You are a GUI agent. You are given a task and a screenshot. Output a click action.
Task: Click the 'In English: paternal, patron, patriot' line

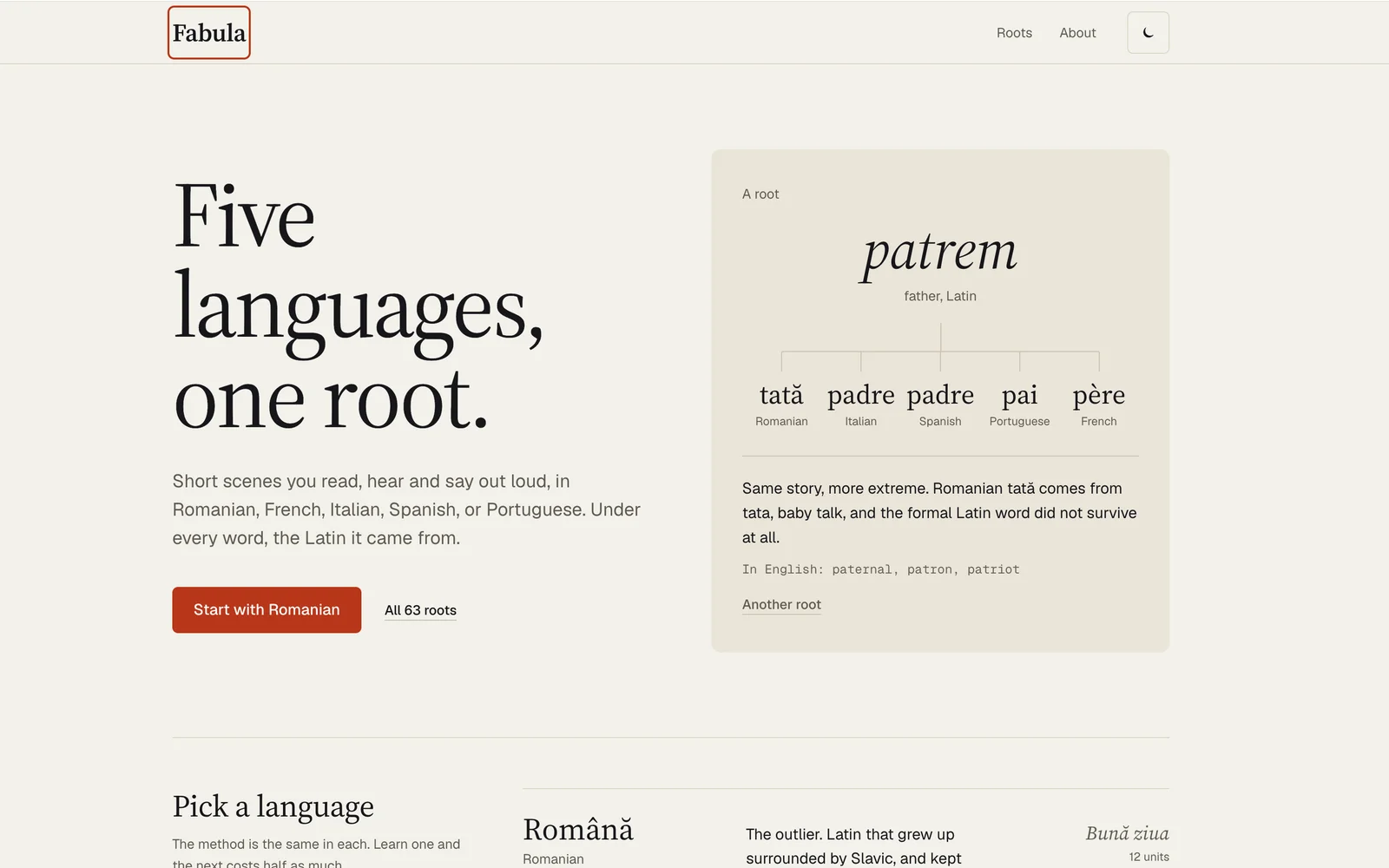881,569
